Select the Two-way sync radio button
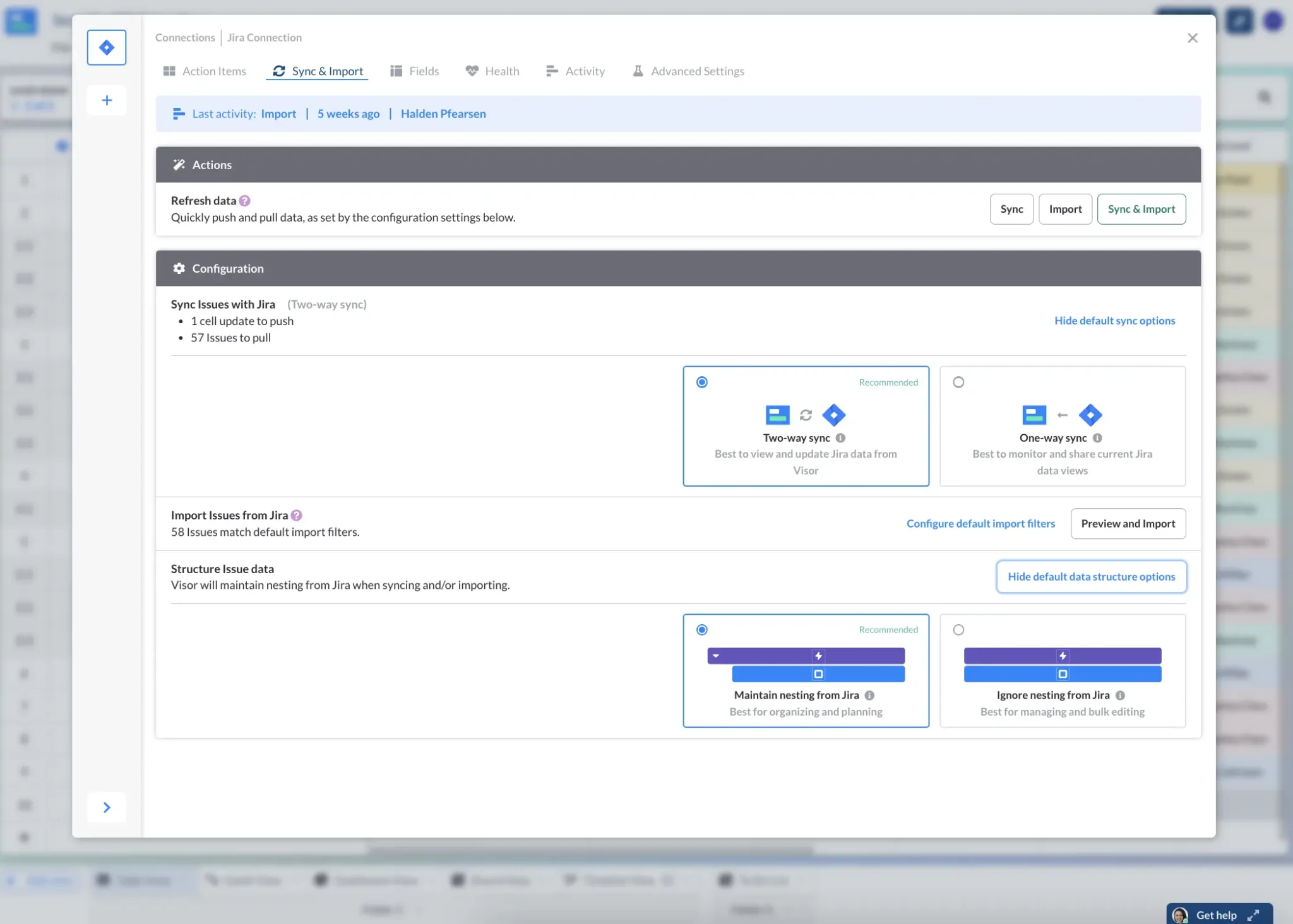The width and height of the screenshot is (1293, 924). [702, 382]
